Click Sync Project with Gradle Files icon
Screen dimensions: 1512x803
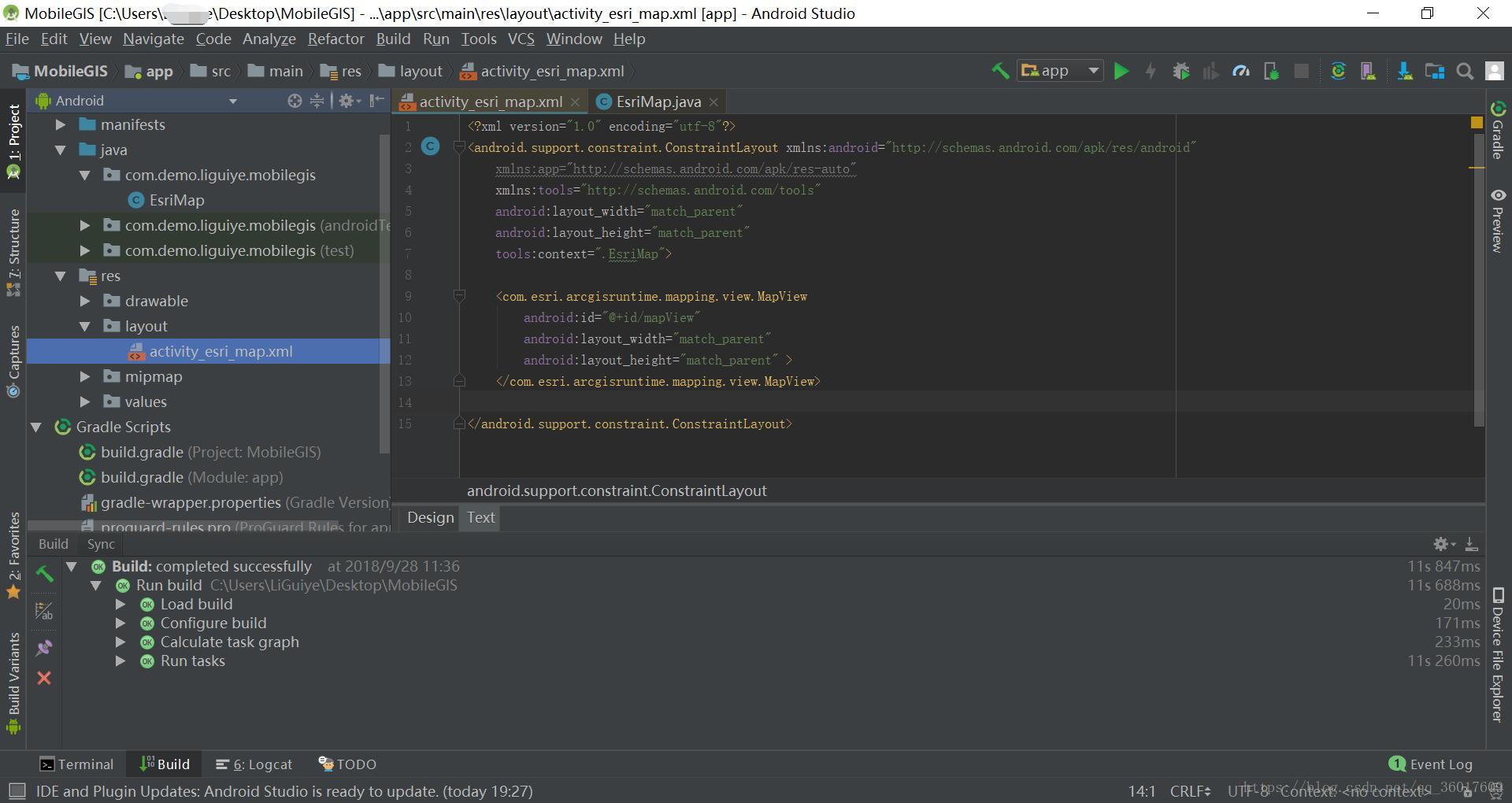click(1338, 72)
